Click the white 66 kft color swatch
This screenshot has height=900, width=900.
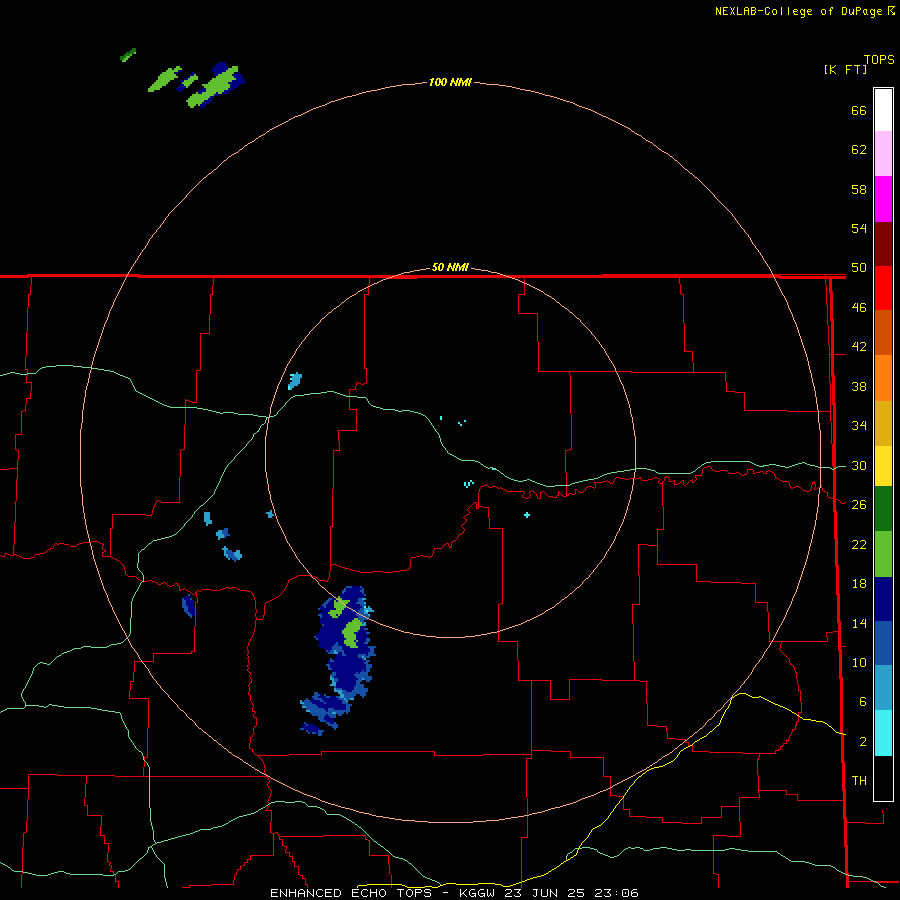coord(883,110)
